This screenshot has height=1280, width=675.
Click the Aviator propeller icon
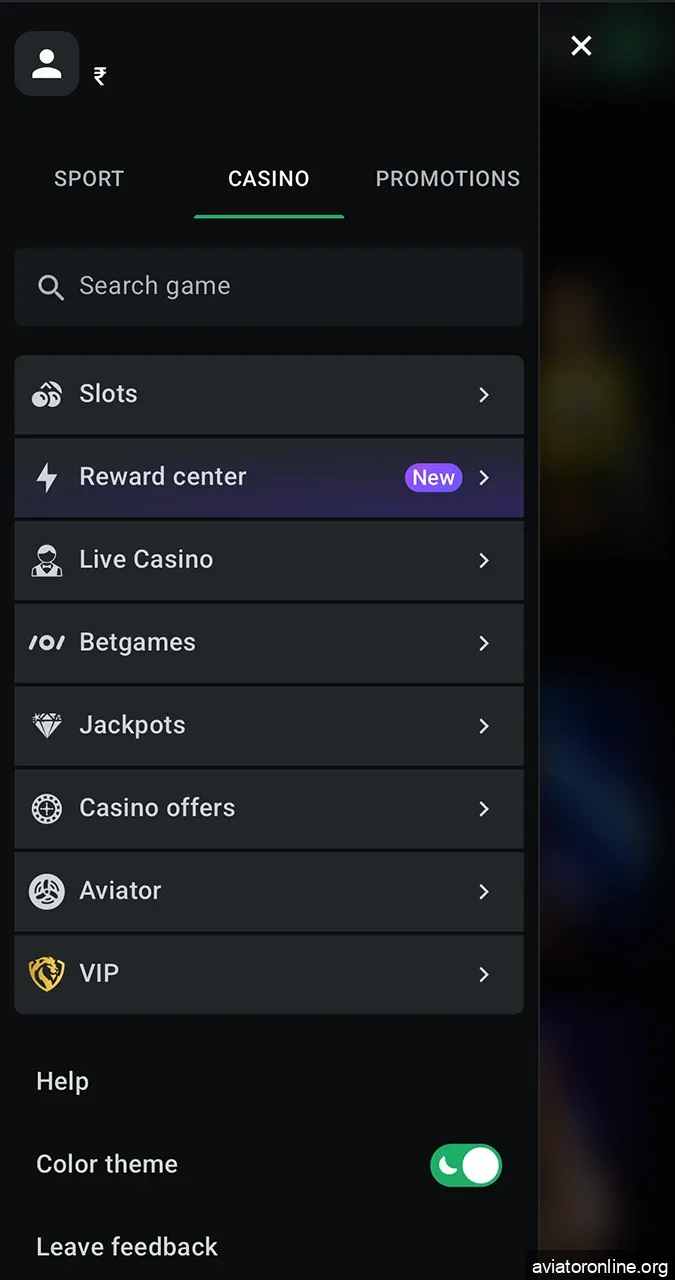click(x=47, y=891)
